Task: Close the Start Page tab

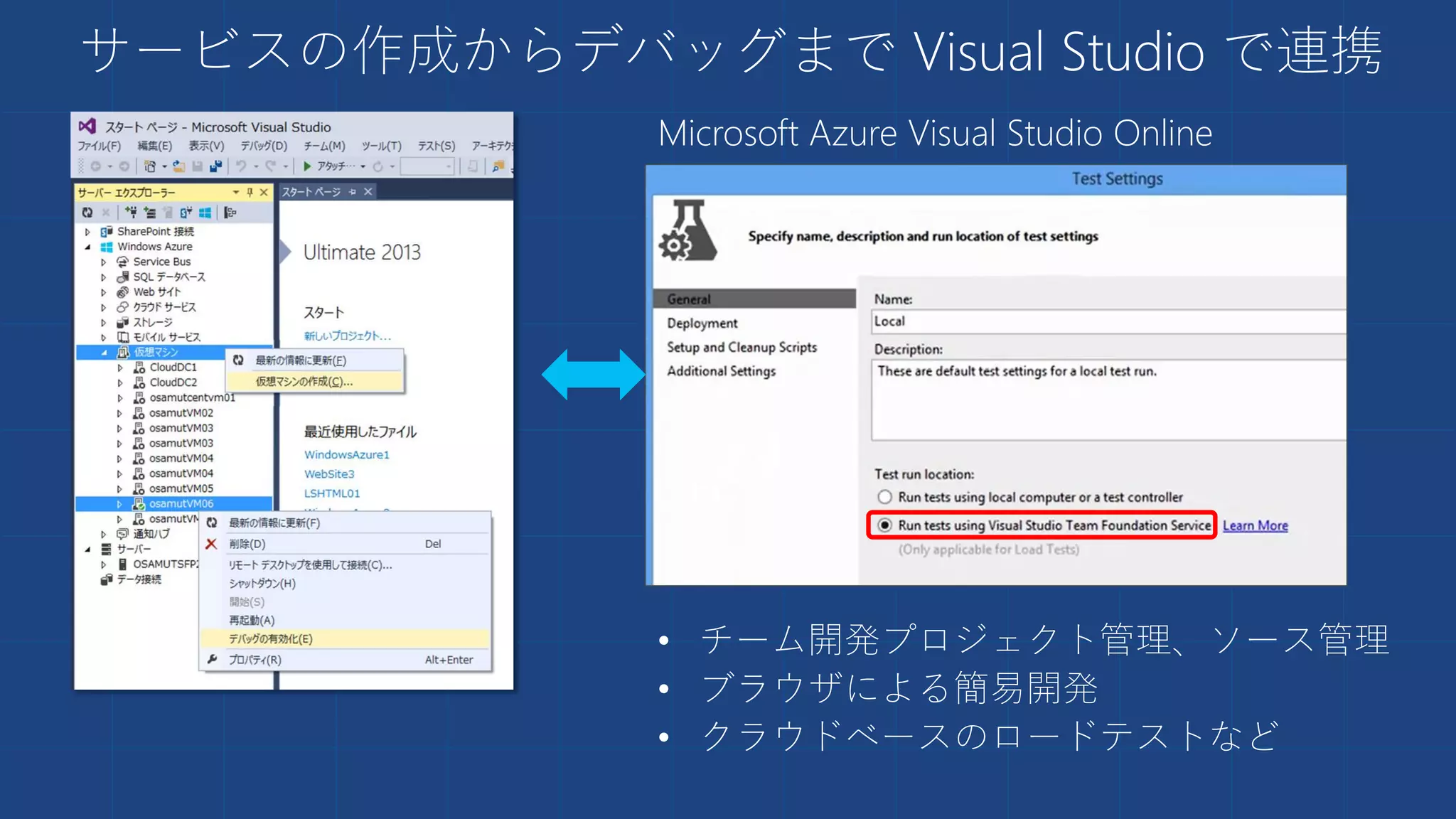Action: [368, 192]
